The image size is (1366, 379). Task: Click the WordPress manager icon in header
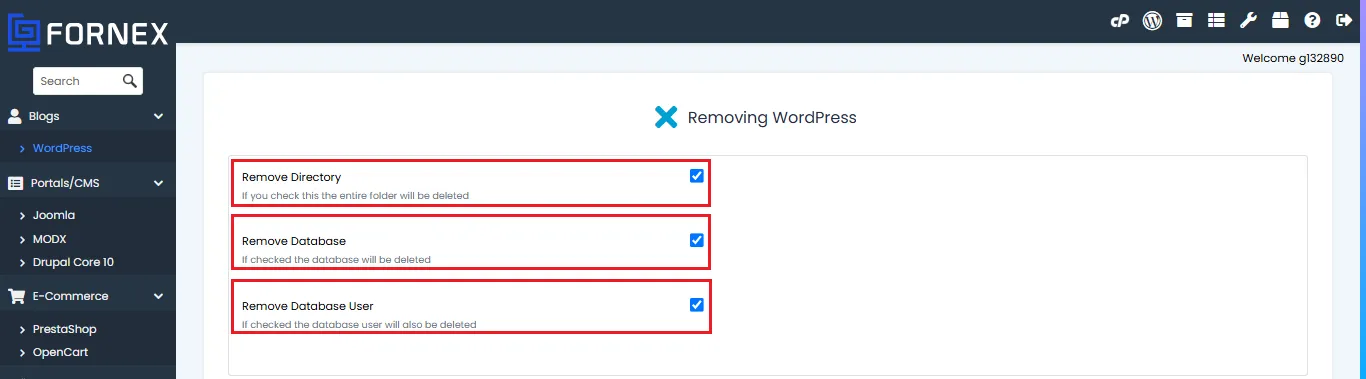1152,20
